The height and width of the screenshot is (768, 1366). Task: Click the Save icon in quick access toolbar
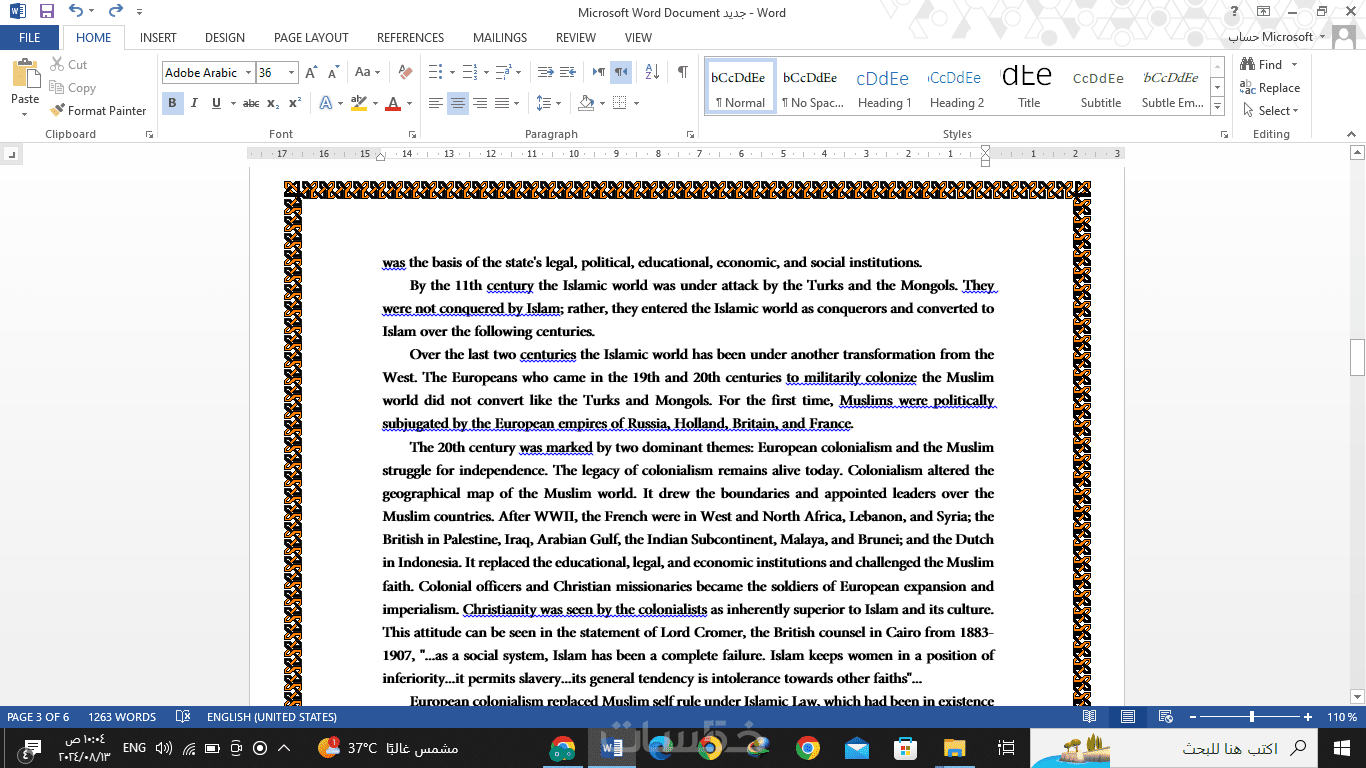point(46,12)
